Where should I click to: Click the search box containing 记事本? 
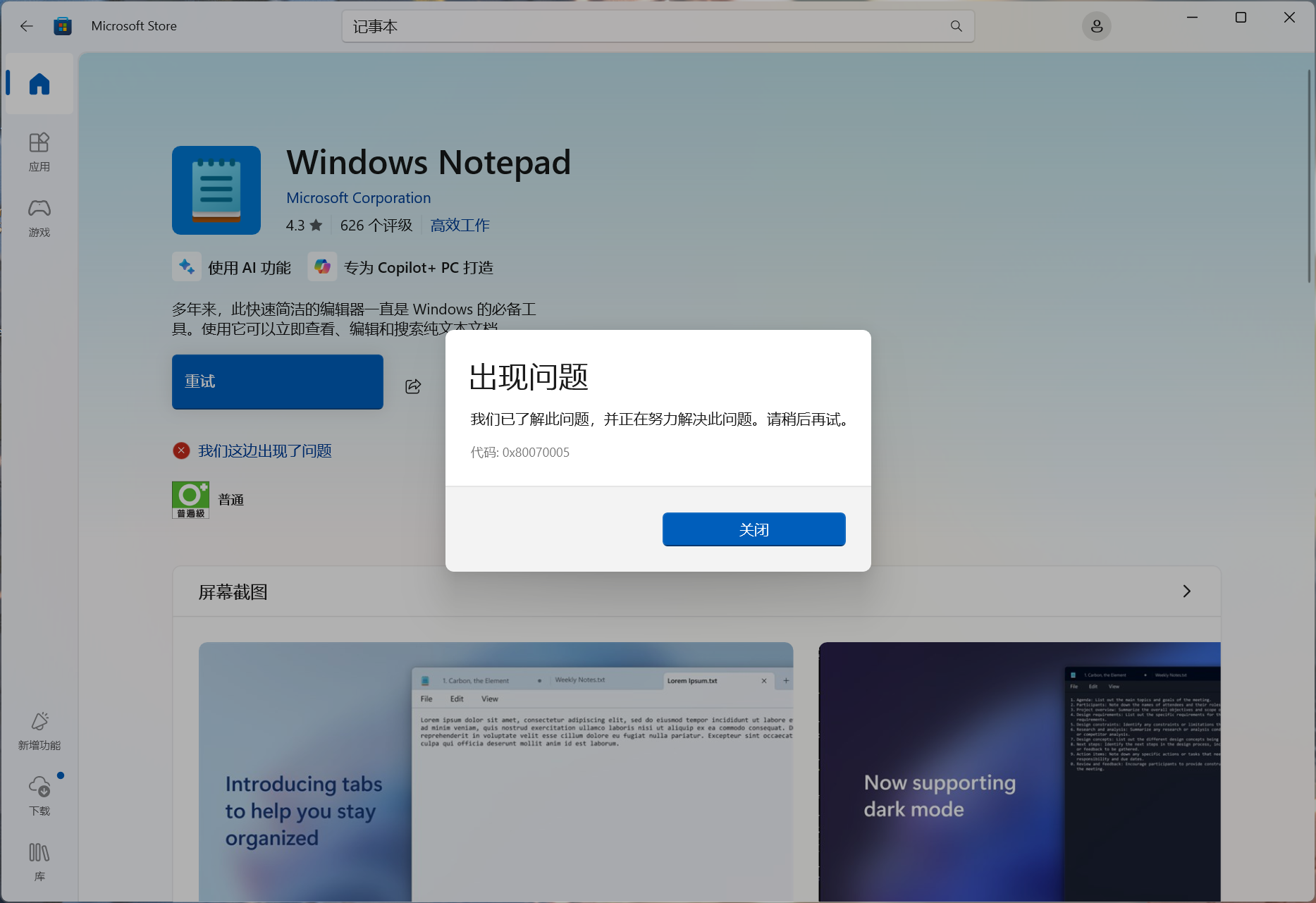[x=658, y=26]
